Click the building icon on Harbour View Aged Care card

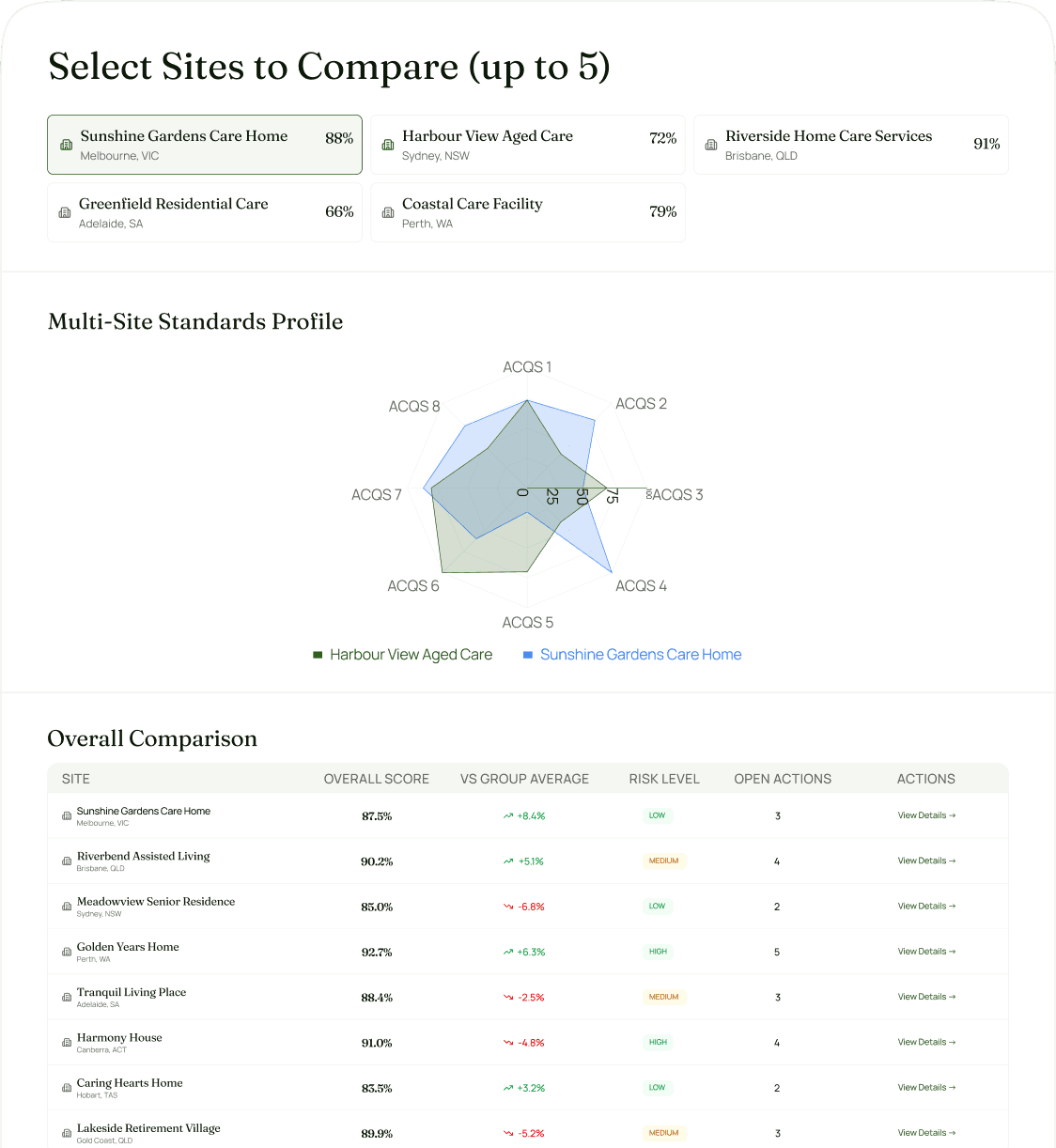[388, 145]
